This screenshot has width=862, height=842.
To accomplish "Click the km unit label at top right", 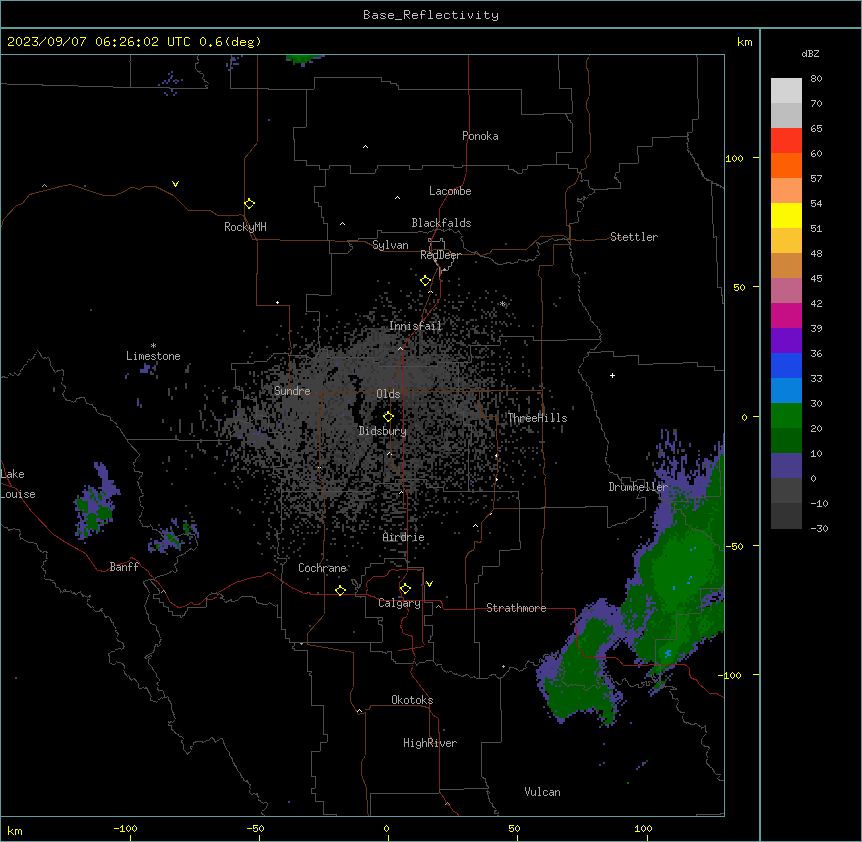I will pyautogui.click(x=744, y=42).
